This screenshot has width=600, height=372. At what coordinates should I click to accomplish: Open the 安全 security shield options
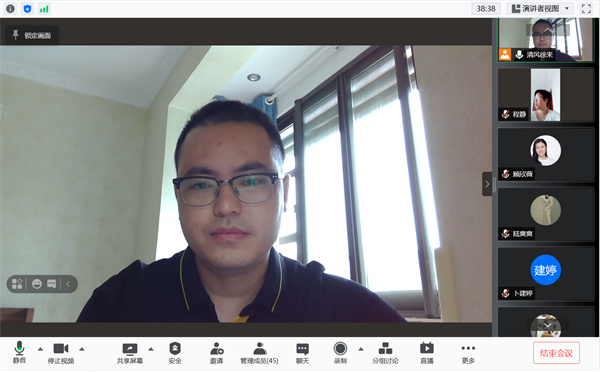tap(175, 352)
